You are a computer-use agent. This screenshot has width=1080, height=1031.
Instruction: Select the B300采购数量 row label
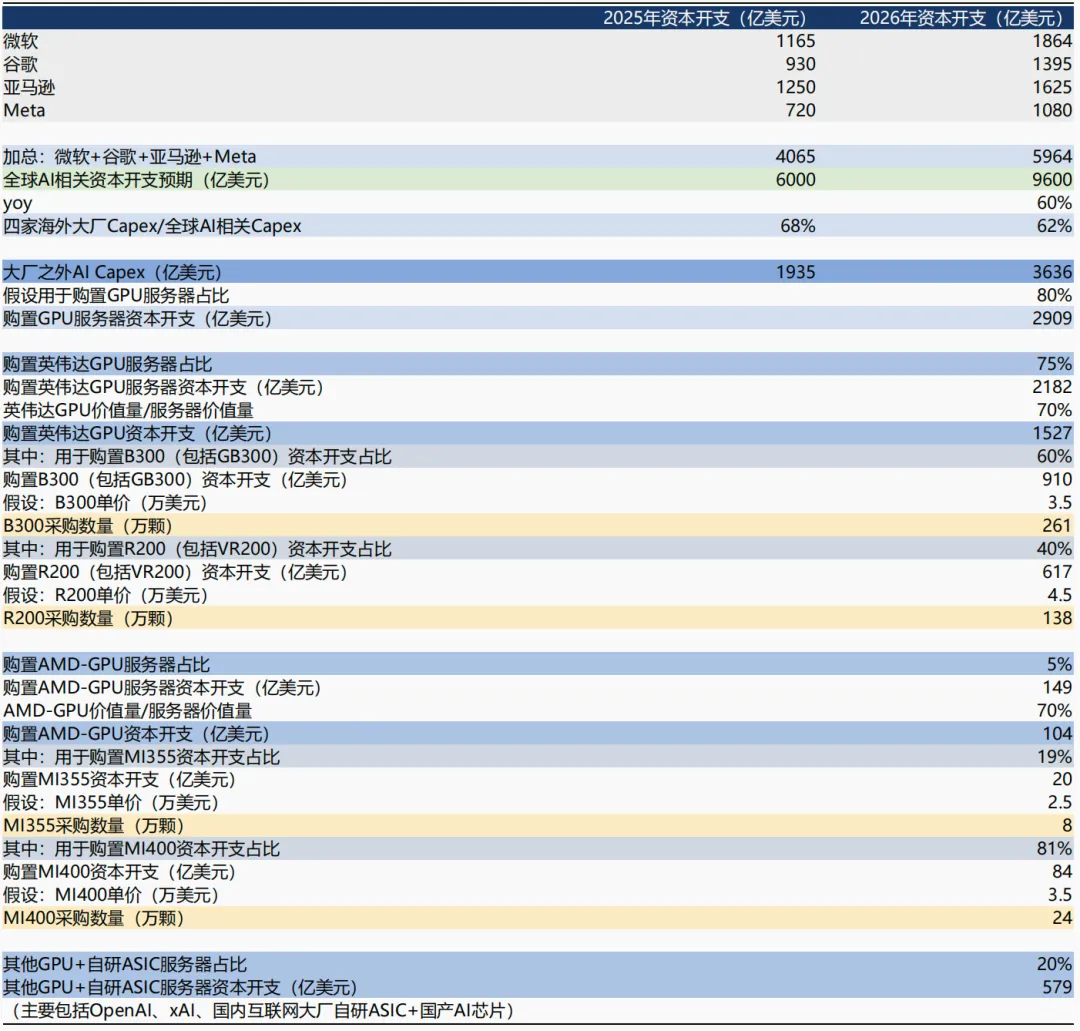click(x=87, y=526)
